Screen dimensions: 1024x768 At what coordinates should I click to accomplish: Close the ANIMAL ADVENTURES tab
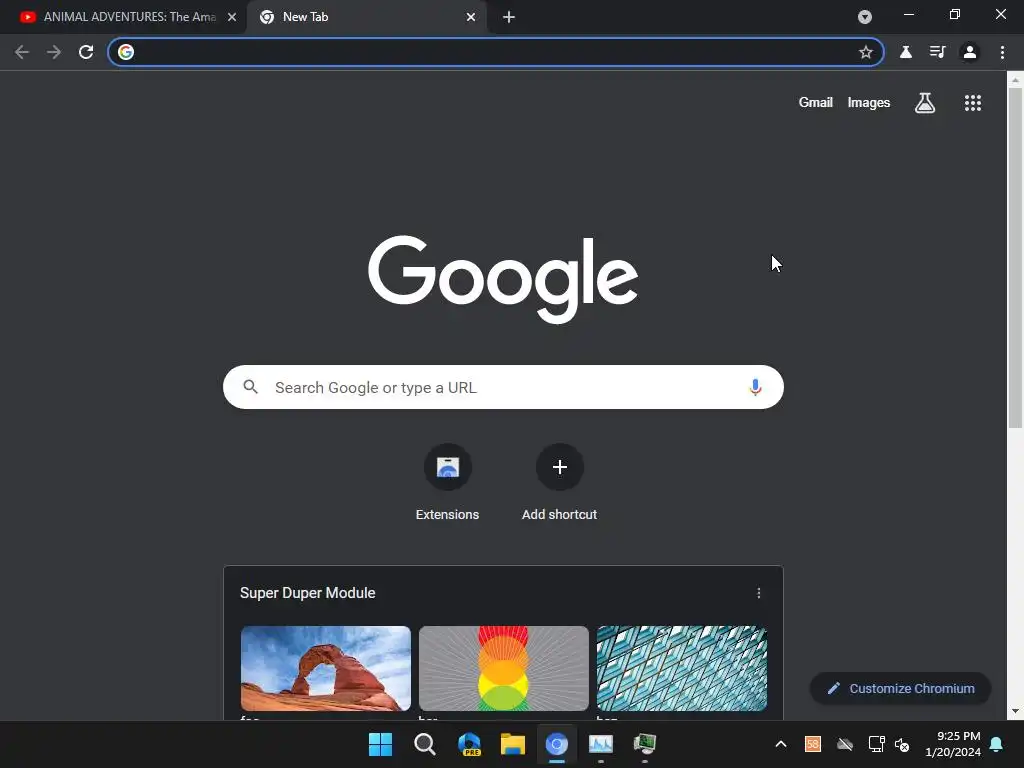click(x=232, y=17)
